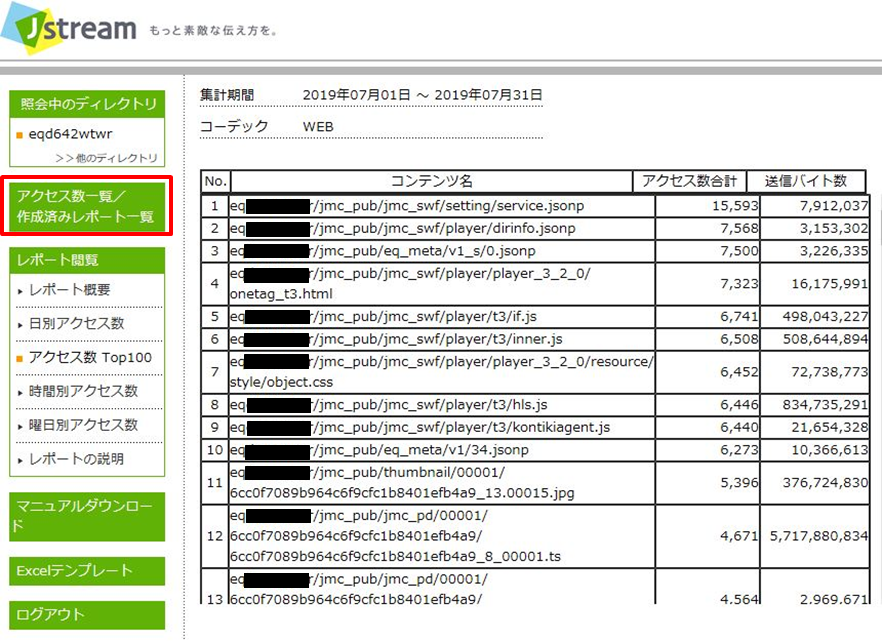Click the 照会中のディレクトリ header
The width and height of the screenshot is (882, 641).
coord(87,103)
